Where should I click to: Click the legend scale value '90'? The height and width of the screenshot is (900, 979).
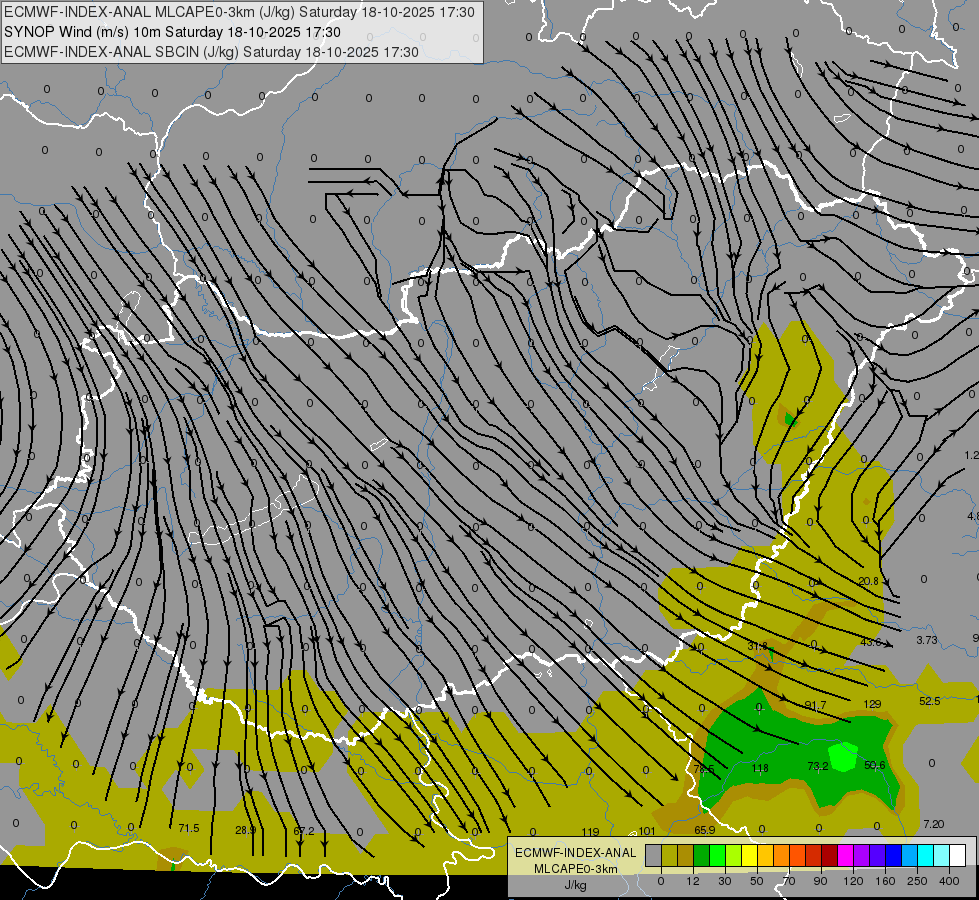820,881
